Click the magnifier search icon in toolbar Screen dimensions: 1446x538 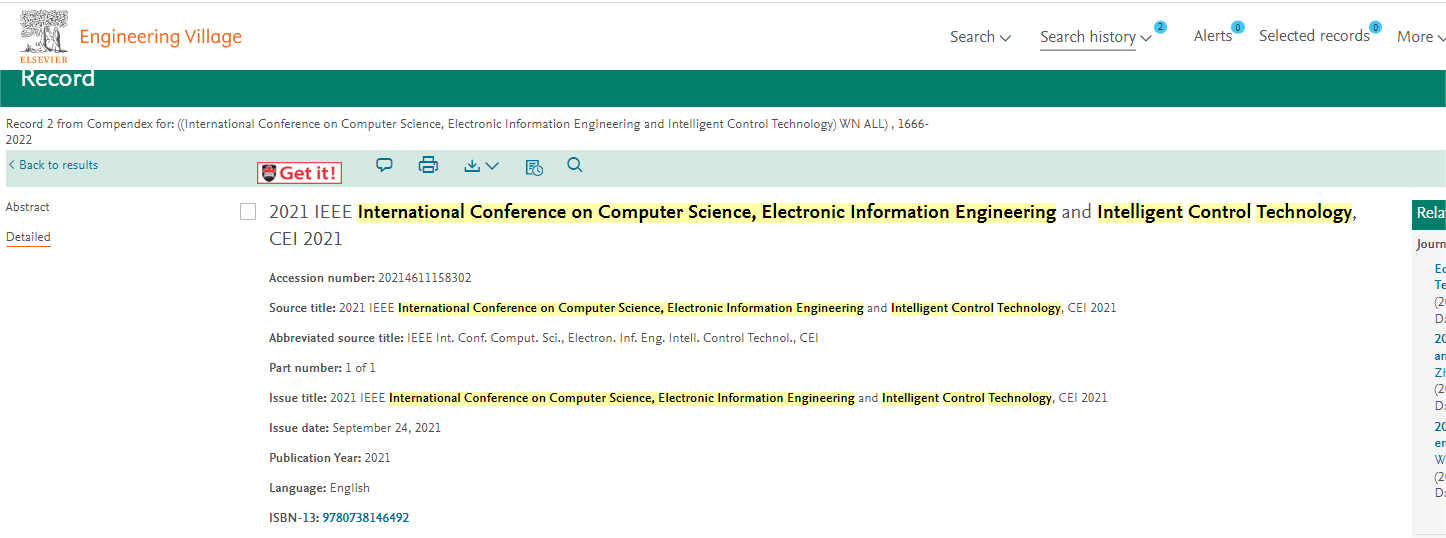[x=575, y=165]
